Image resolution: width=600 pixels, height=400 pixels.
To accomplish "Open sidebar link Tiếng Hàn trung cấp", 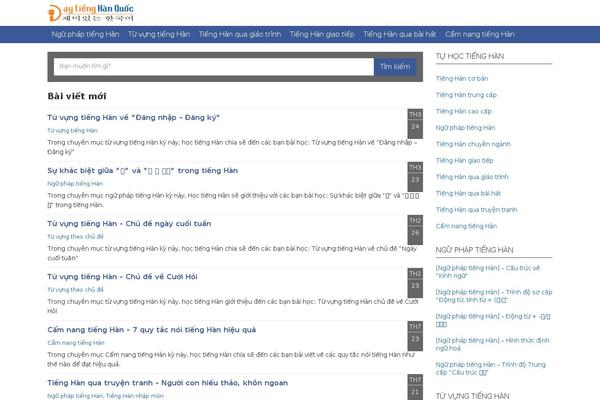I will (466, 95).
